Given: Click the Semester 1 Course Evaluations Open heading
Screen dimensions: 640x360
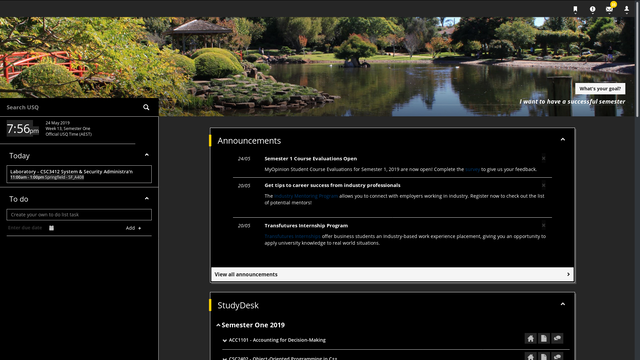Looking at the screenshot, I should click(311, 159).
